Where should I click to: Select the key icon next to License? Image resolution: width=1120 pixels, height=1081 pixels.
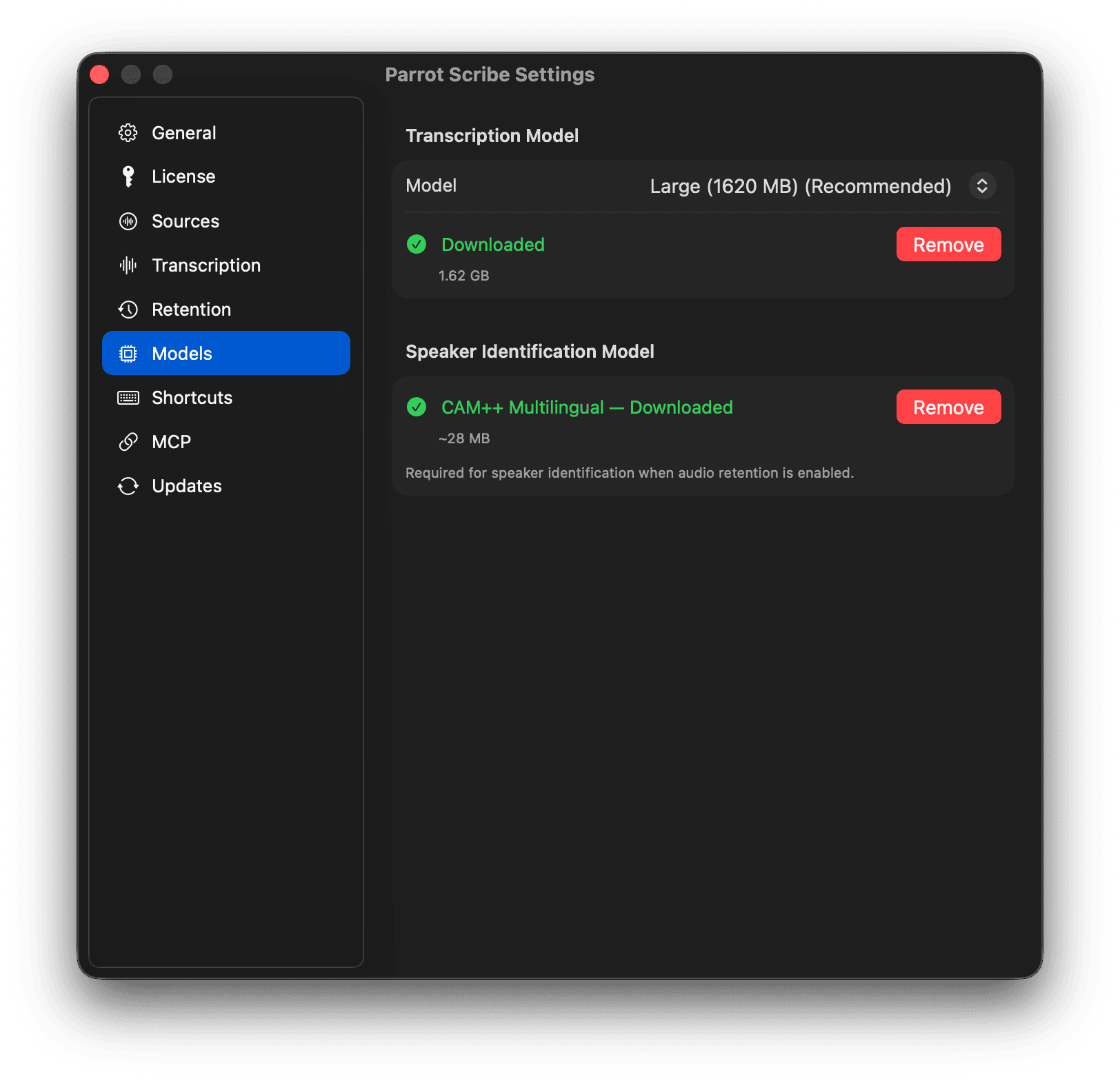pos(128,176)
